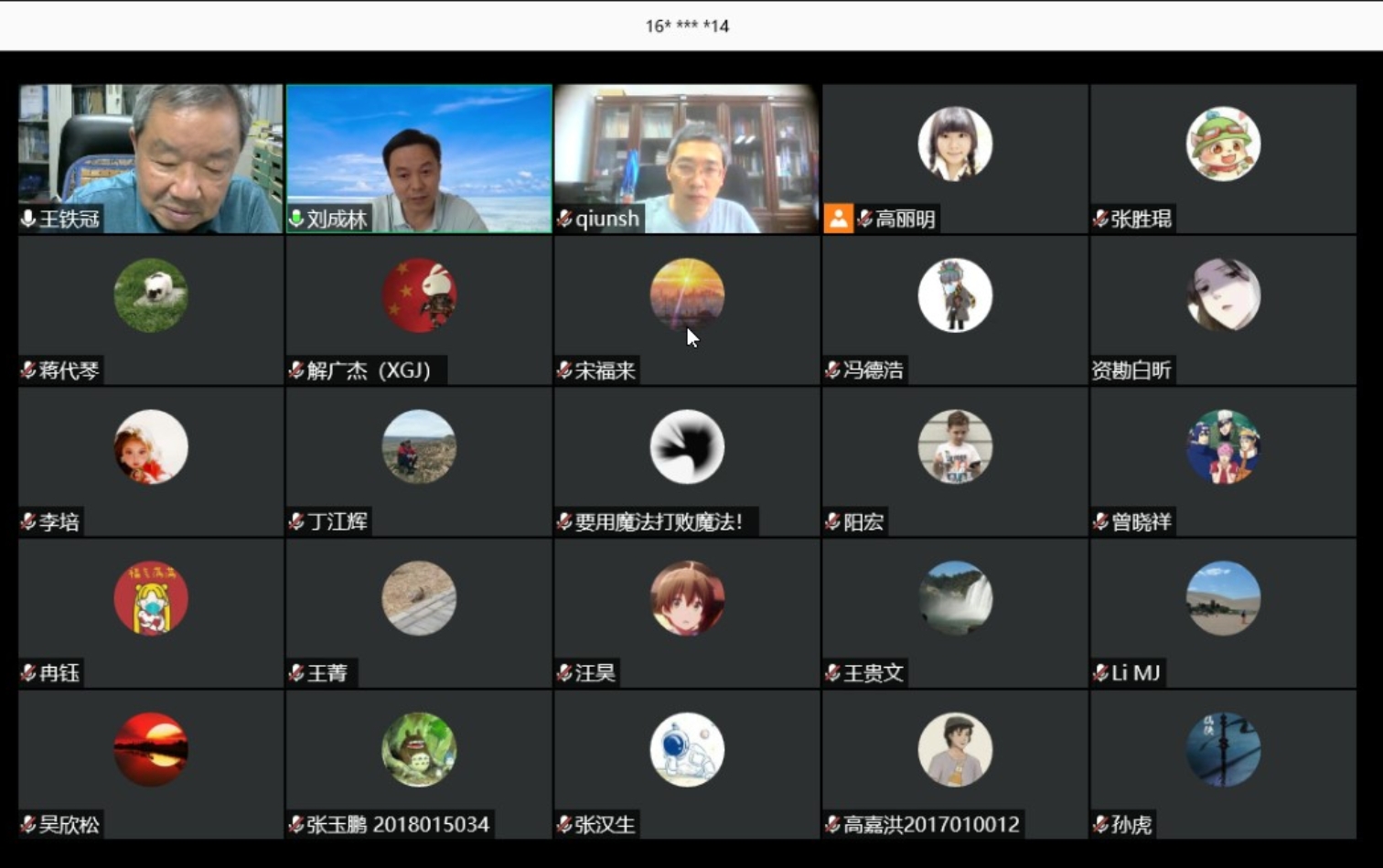
Task: Click the name label 解广杰（XGJ）
Action: pos(369,370)
